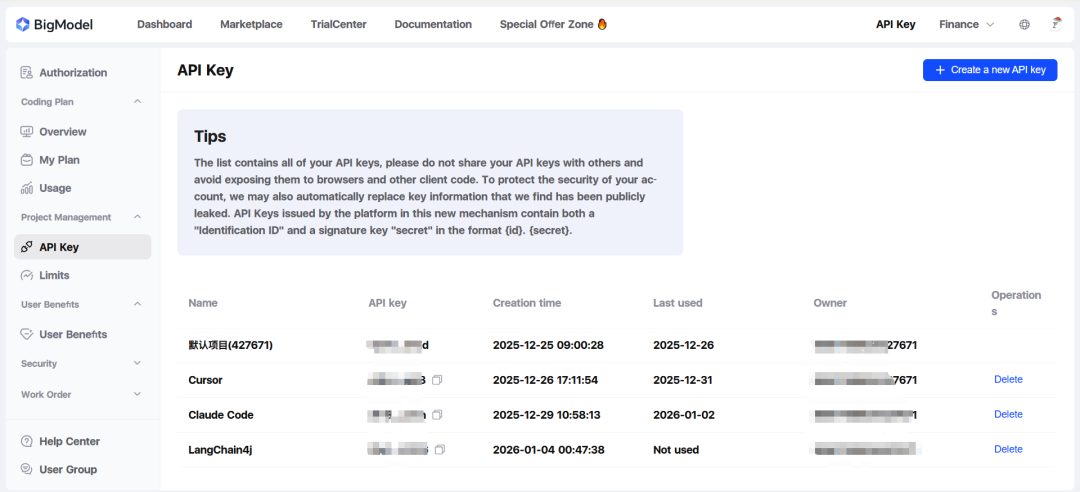Open Special Offer Zone page
Screen dimensions: 1080x492
[x=553, y=24]
